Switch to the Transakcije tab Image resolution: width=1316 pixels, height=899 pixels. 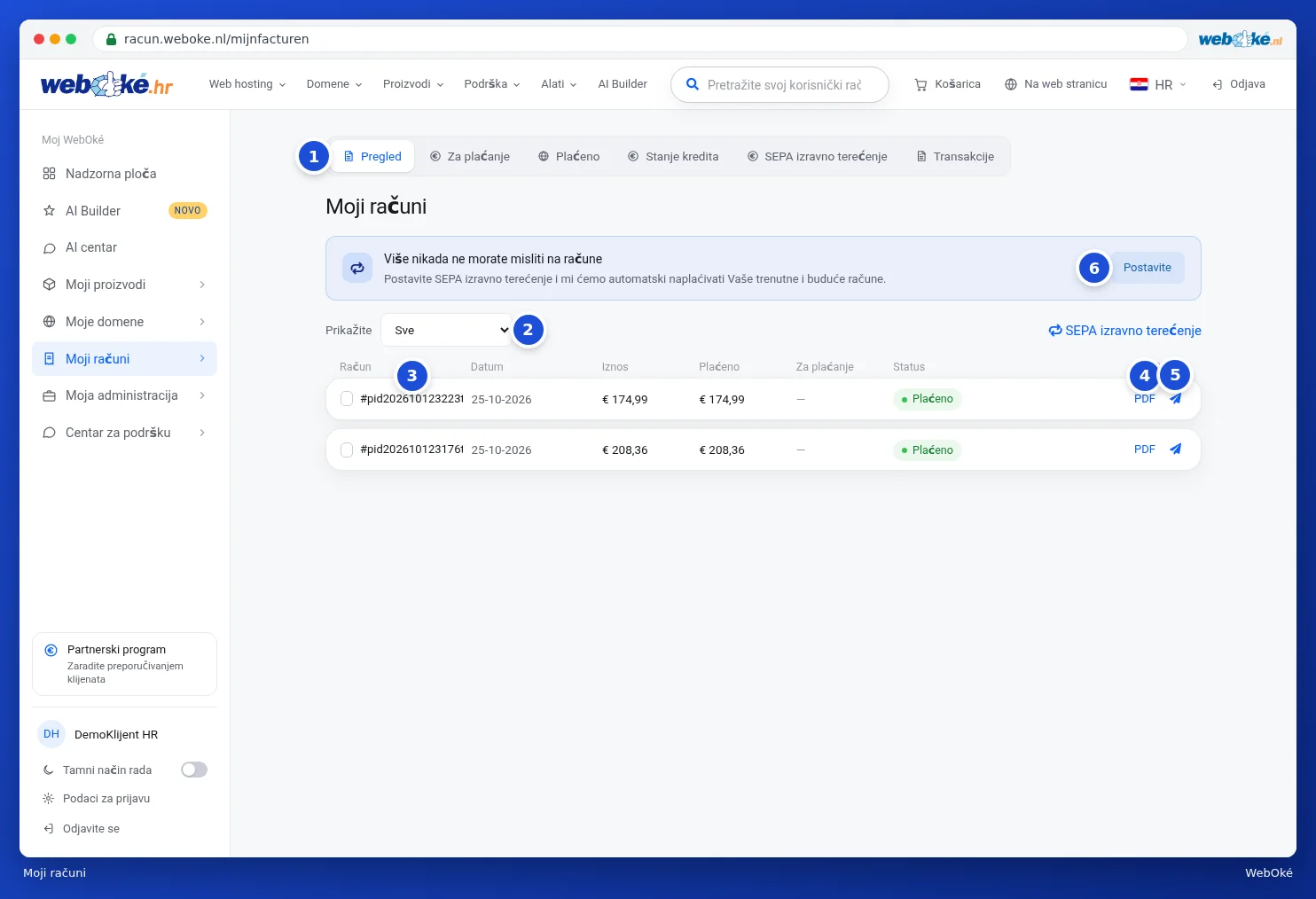pos(955,156)
